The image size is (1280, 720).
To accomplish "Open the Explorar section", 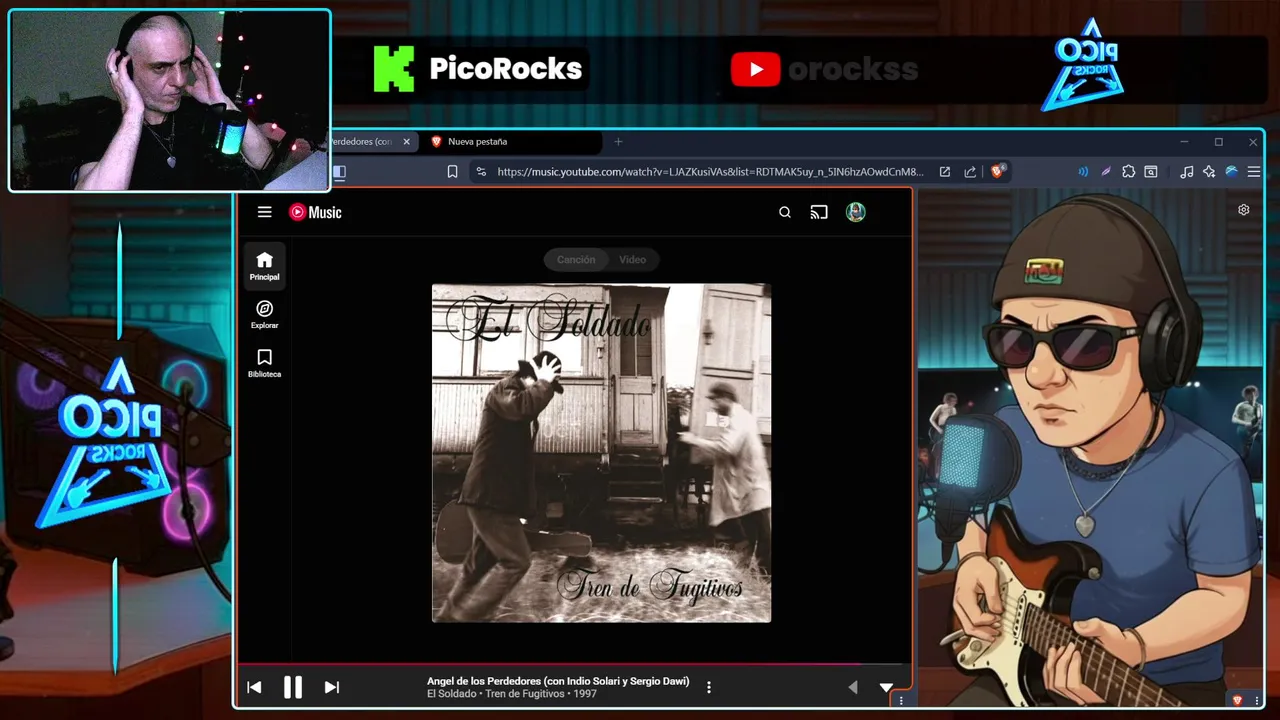I will tap(264, 315).
